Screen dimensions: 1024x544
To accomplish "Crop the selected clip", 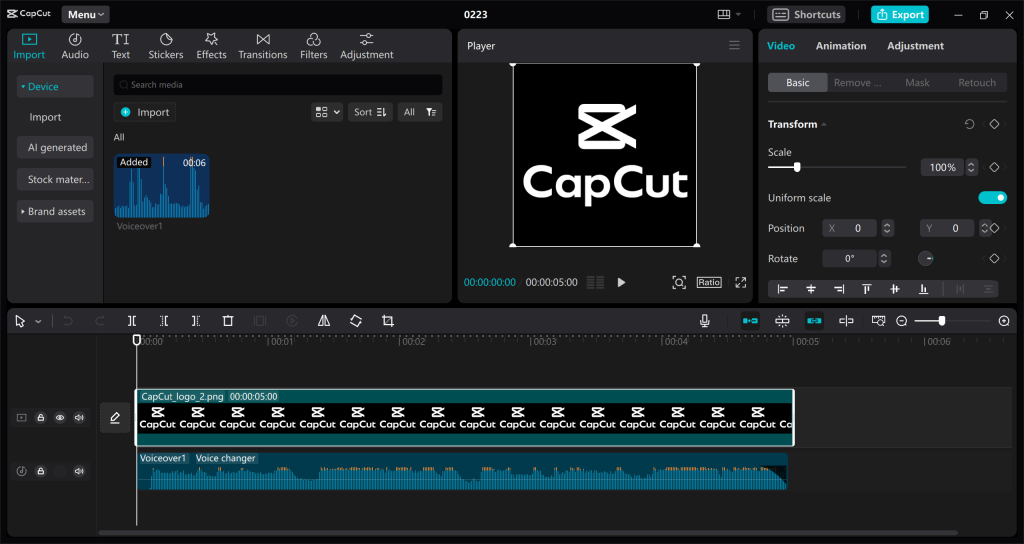I will tap(388, 321).
